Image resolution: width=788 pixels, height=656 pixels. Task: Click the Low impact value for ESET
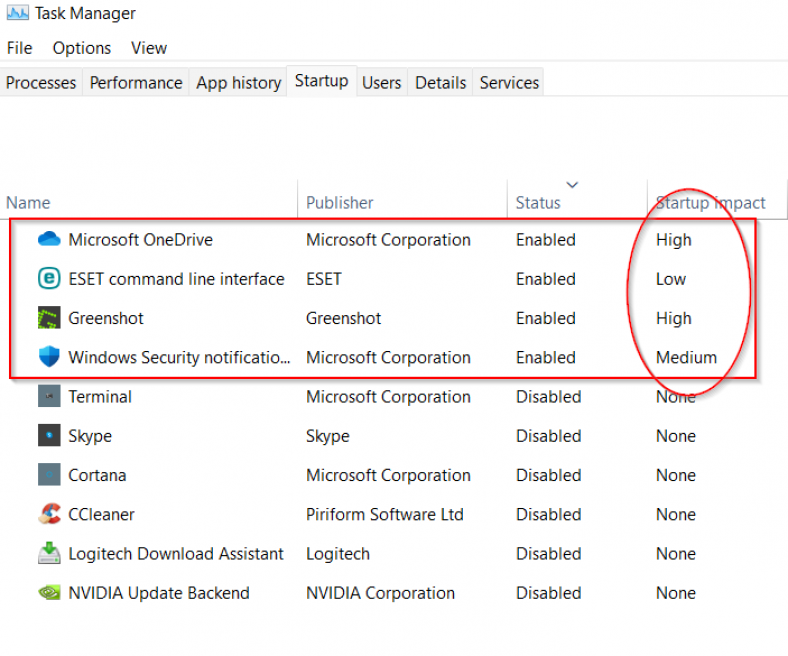(671, 278)
